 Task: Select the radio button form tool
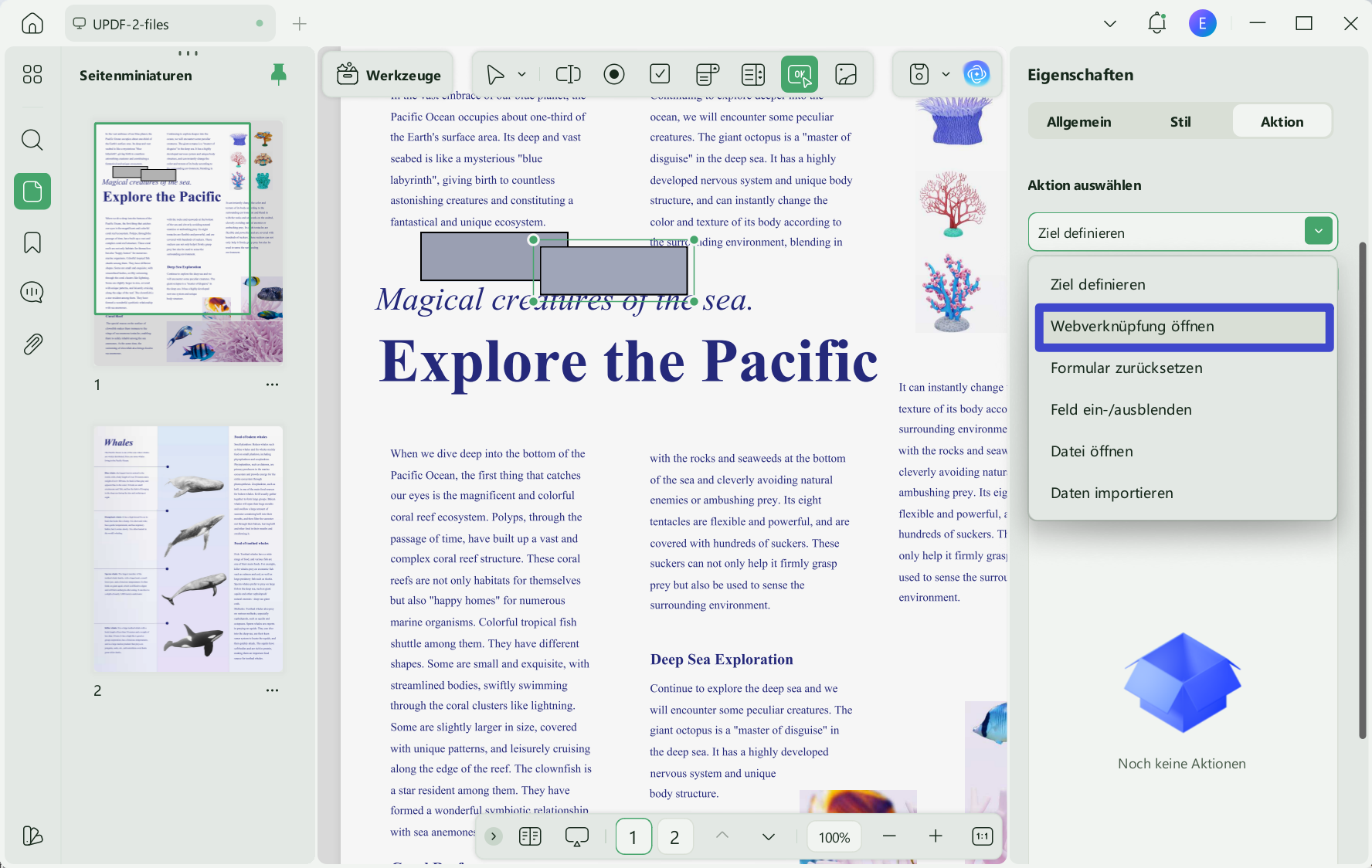(614, 74)
